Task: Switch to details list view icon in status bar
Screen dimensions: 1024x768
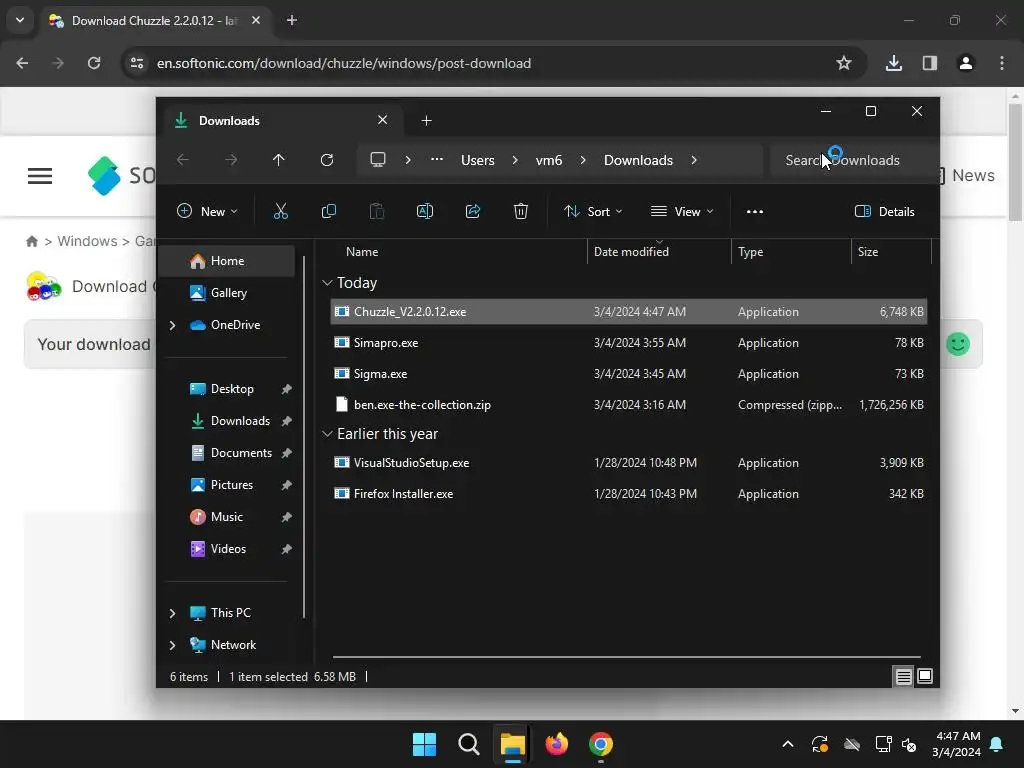Action: click(903, 677)
